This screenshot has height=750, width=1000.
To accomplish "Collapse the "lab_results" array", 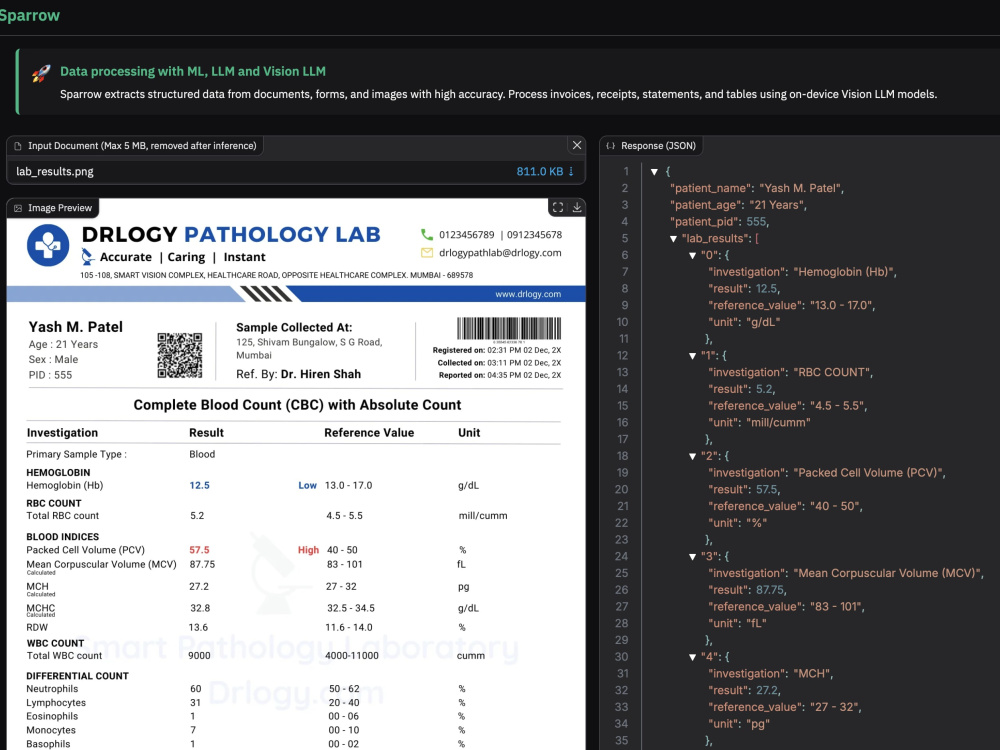I will pos(673,239).
